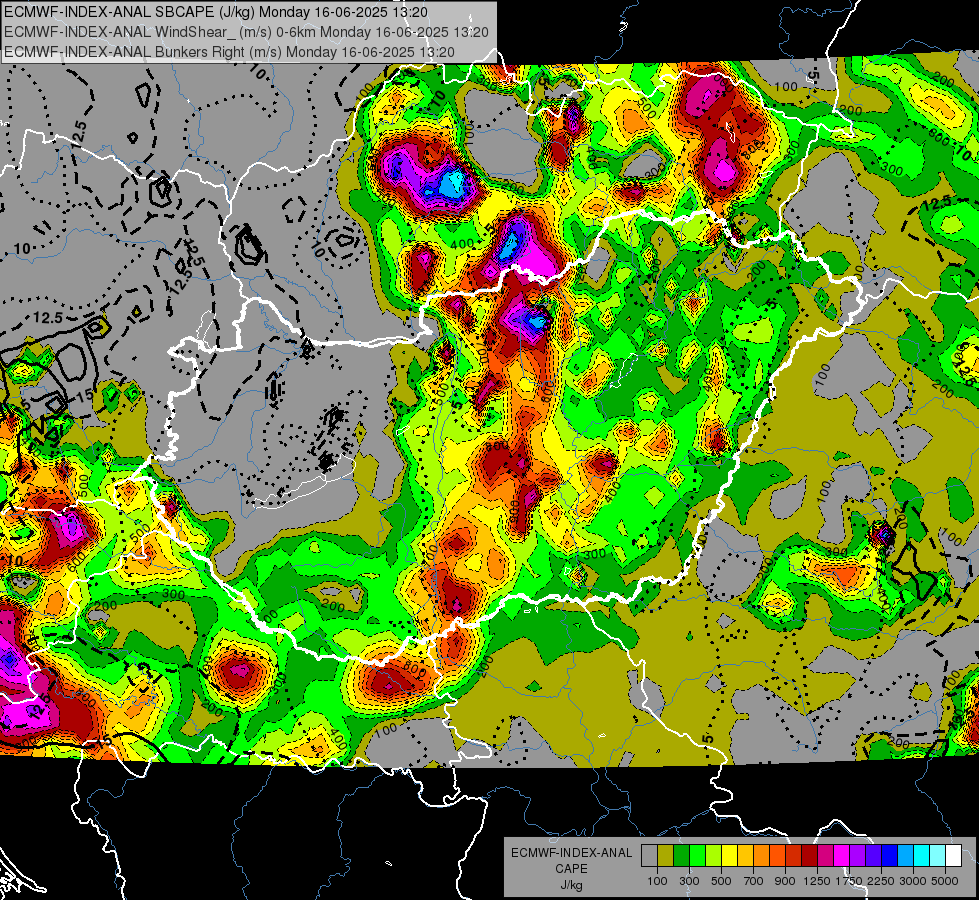The height and width of the screenshot is (900, 979).
Task: Click the legend value 3000
Action: (x=913, y=881)
